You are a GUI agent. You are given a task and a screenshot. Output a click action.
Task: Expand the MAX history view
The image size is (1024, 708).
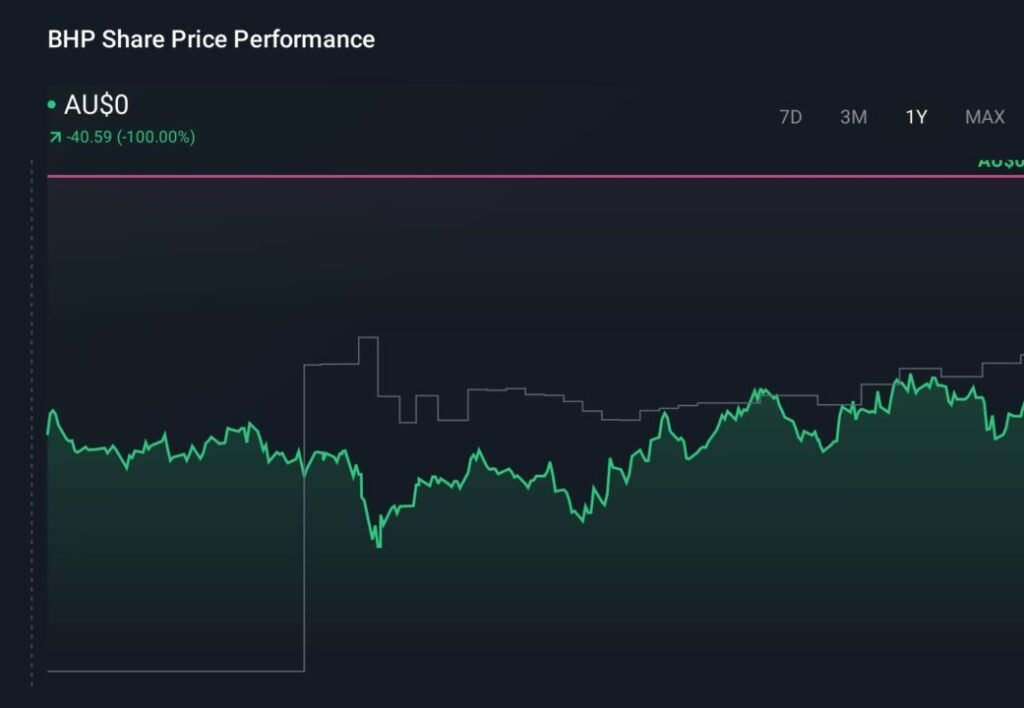(x=984, y=117)
